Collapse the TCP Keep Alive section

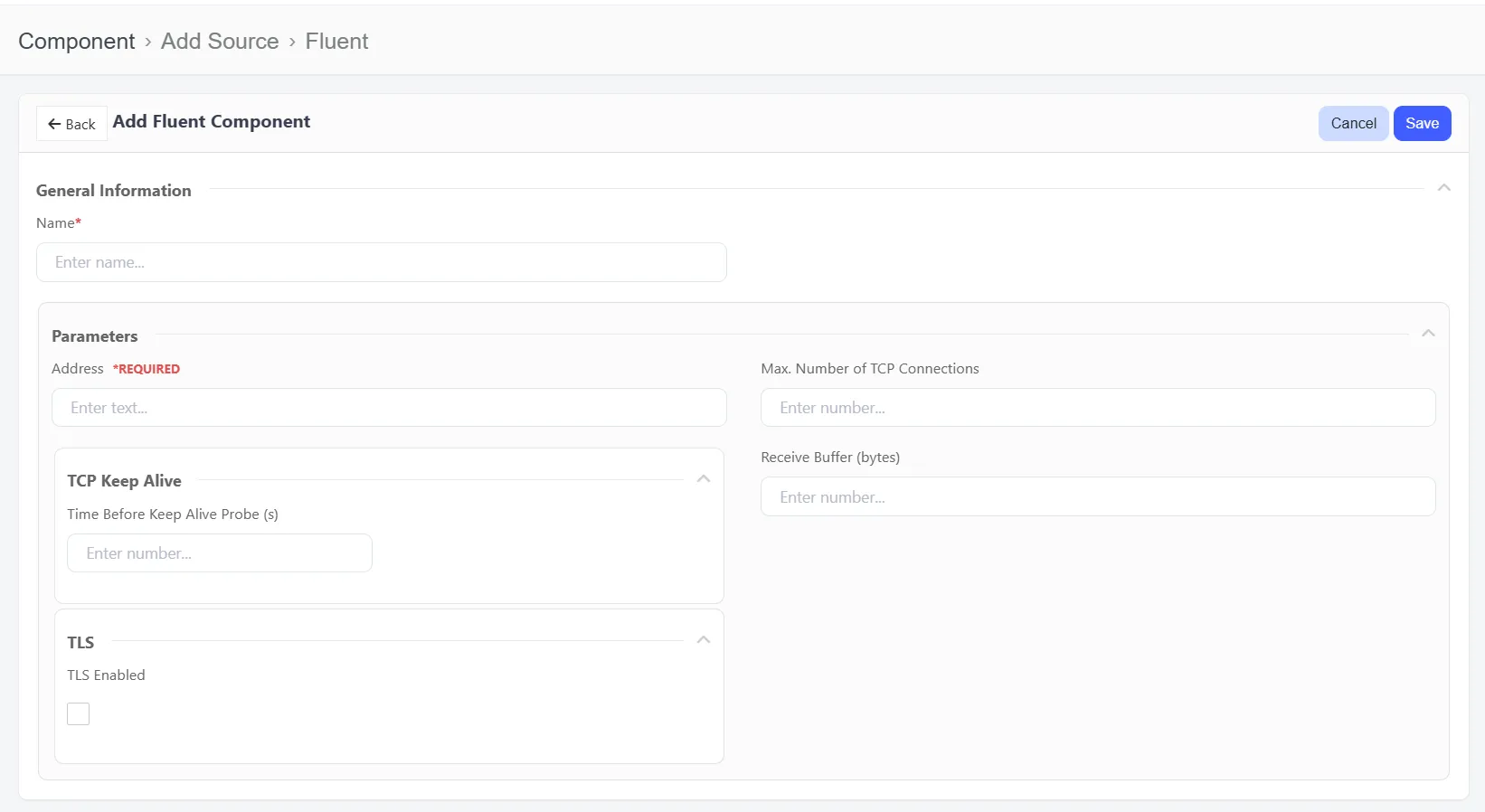[x=704, y=479]
